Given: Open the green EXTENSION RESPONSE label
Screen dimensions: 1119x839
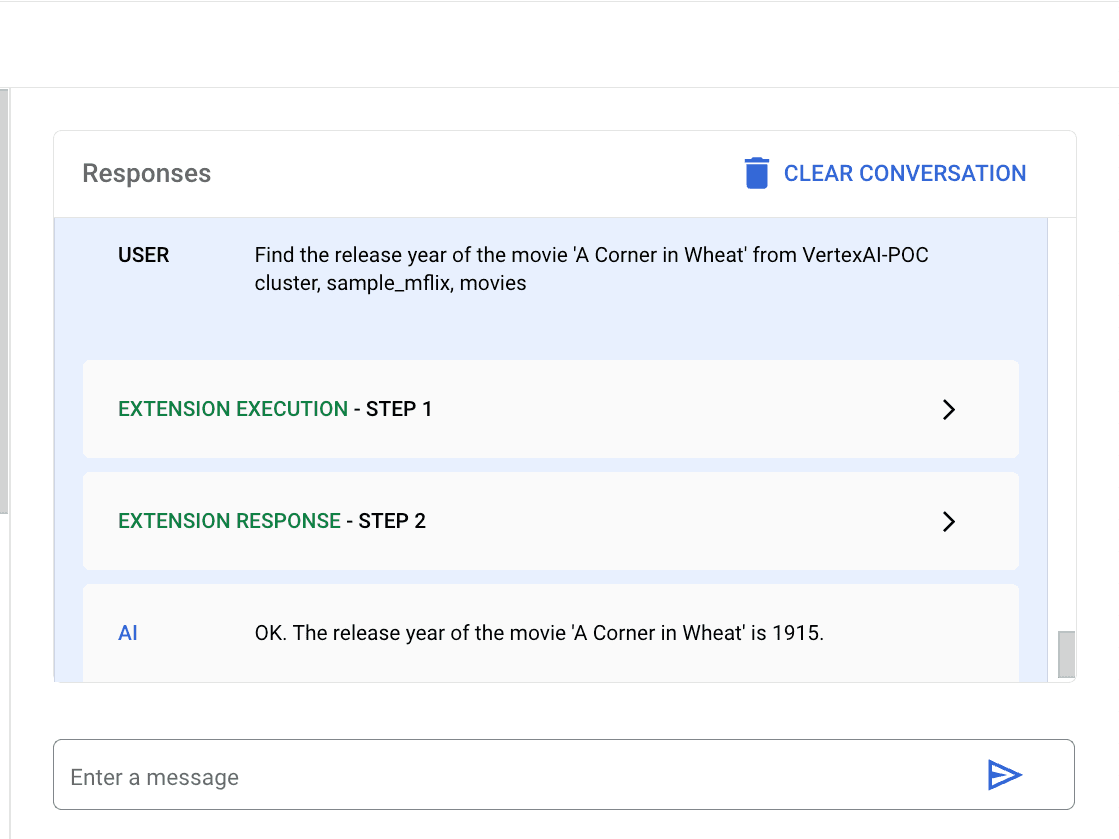Looking at the screenshot, I should point(229,521).
